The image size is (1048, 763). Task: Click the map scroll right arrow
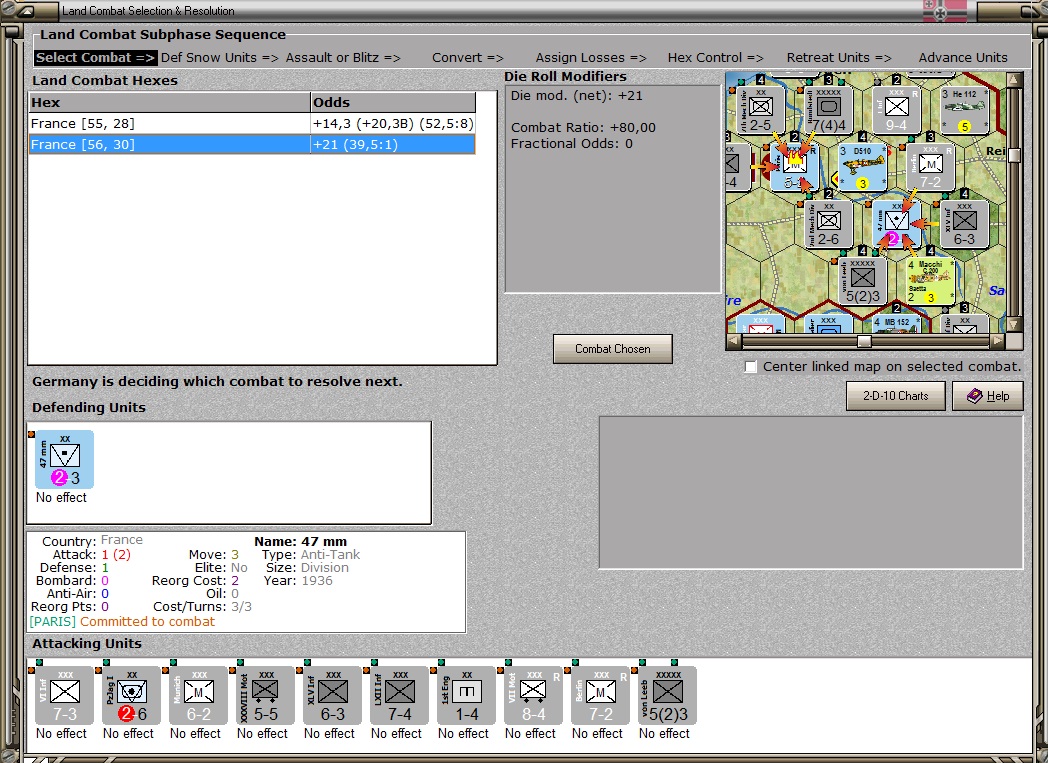tap(998, 341)
